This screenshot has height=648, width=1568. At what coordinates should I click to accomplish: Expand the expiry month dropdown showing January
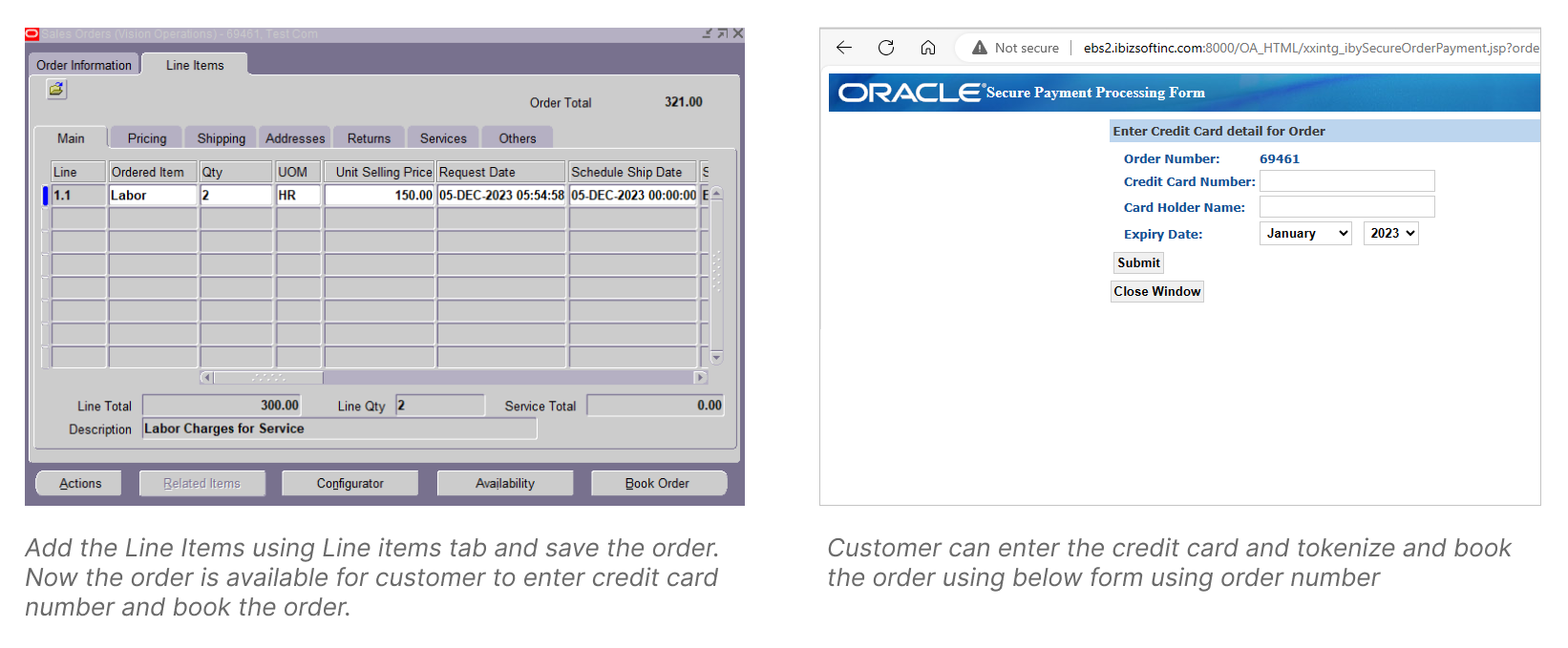coord(1305,233)
